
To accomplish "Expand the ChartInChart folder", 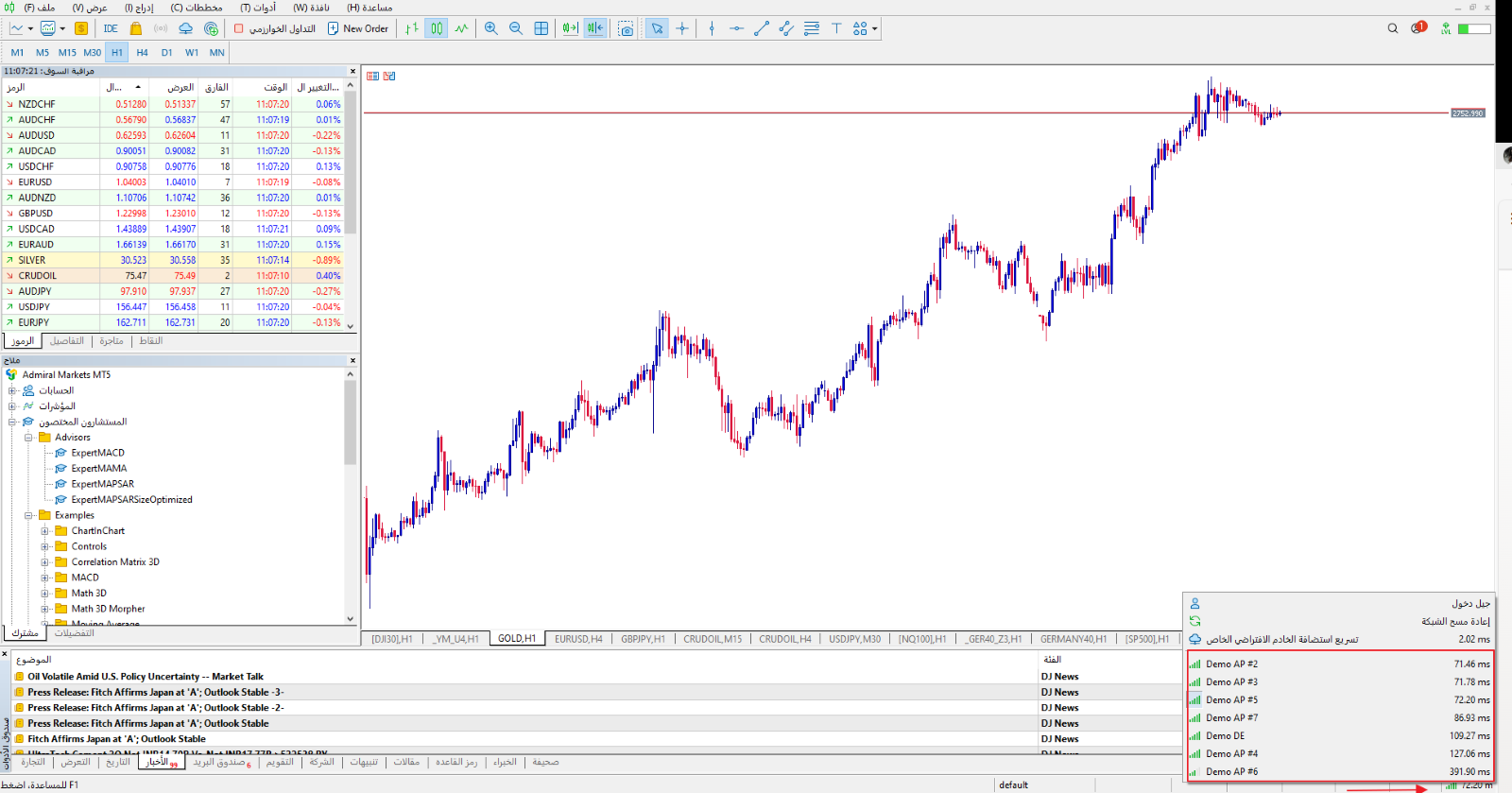I will coord(44,531).
